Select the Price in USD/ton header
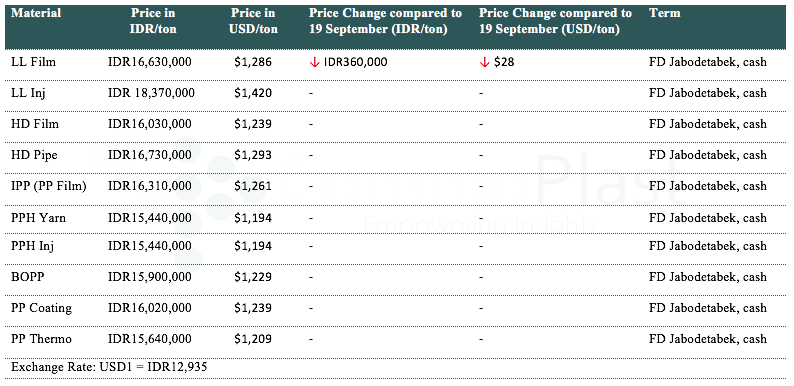This screenshot has width=794, height=386. 253,21
